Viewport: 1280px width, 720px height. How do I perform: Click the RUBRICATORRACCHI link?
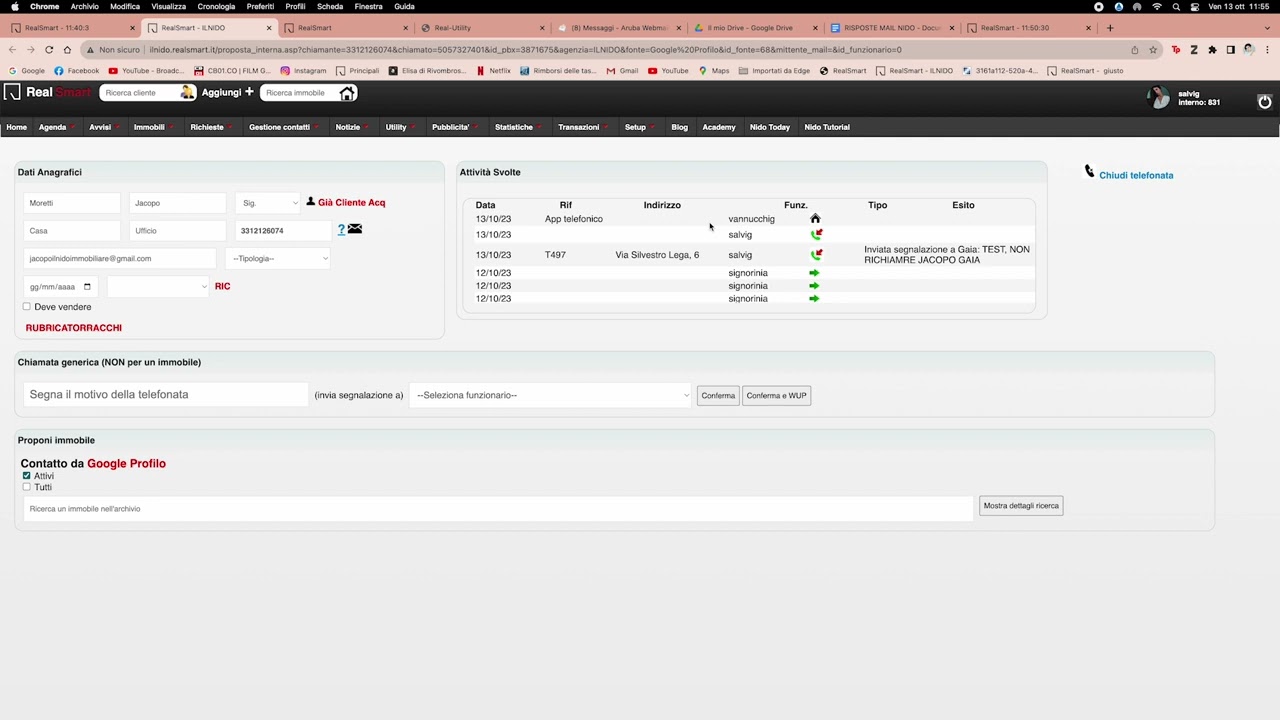click(x=74, y=328)
